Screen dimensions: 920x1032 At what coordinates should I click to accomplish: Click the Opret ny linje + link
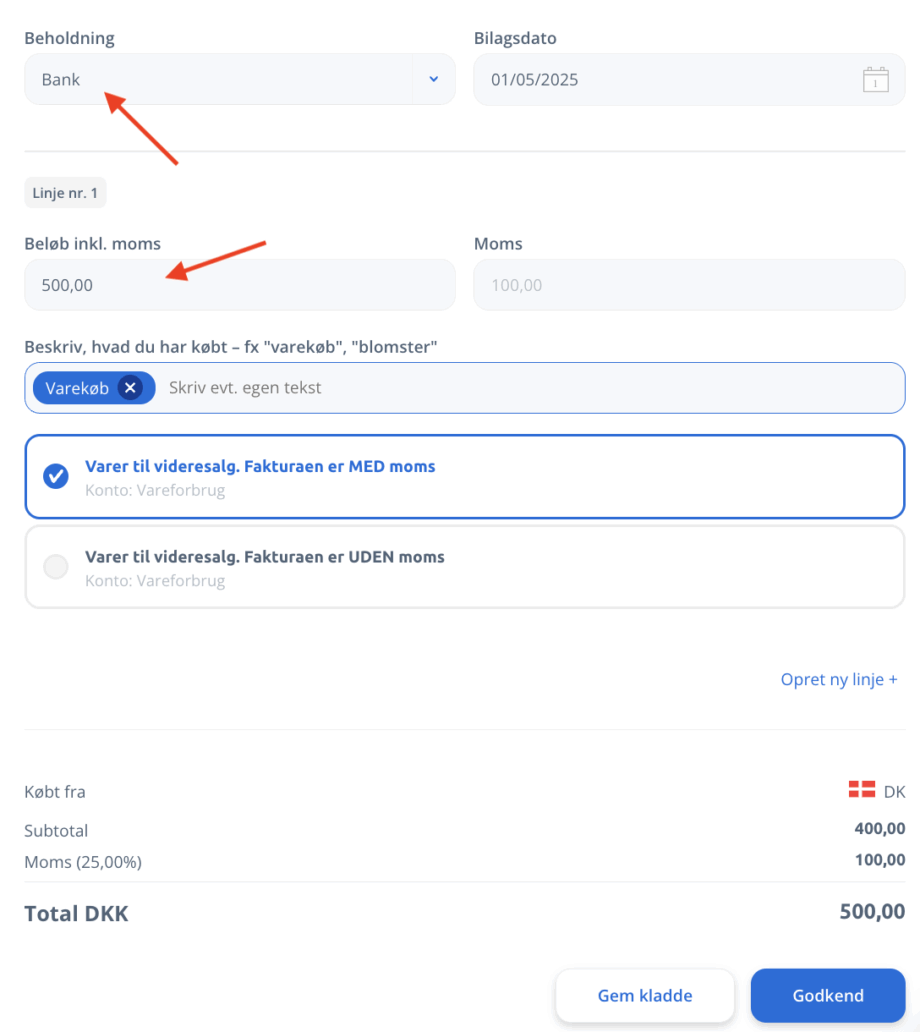pyautogui.click(x=839, y=679)
